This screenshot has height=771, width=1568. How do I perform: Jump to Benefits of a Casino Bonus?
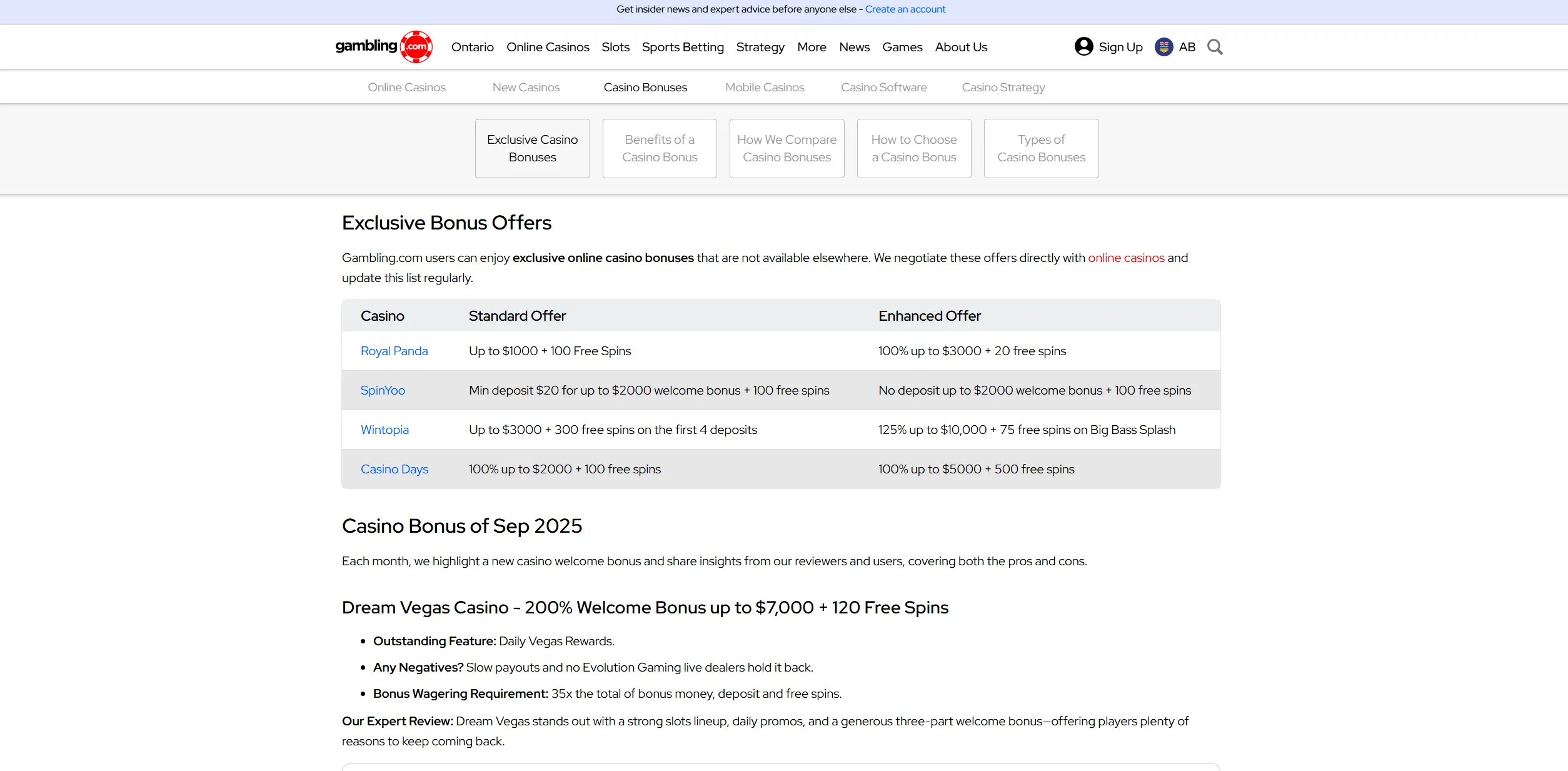(660, 148)
